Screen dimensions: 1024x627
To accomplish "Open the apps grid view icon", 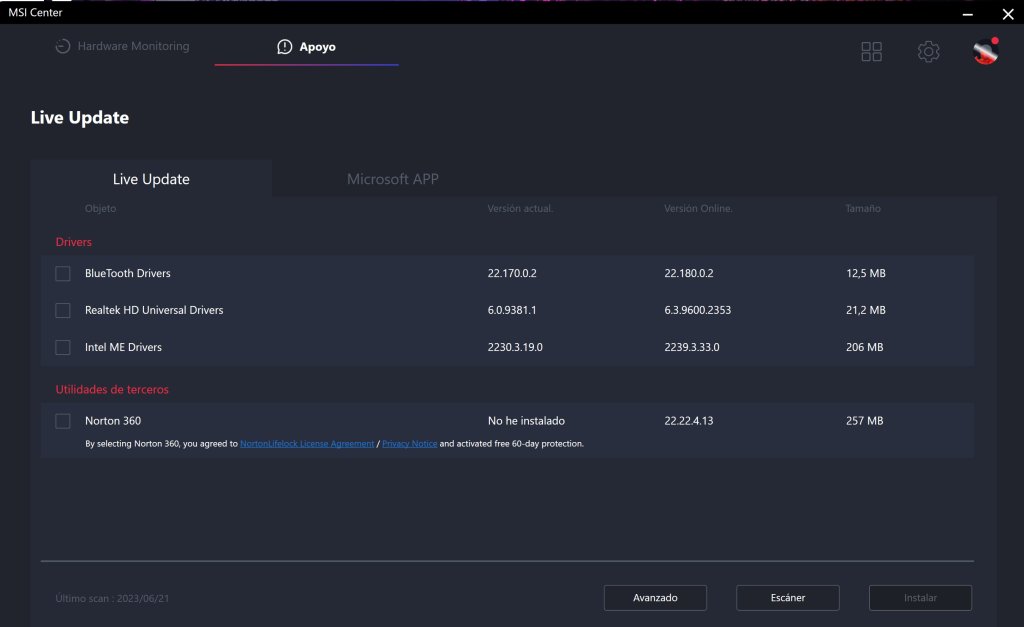I will tap(871, 52).
